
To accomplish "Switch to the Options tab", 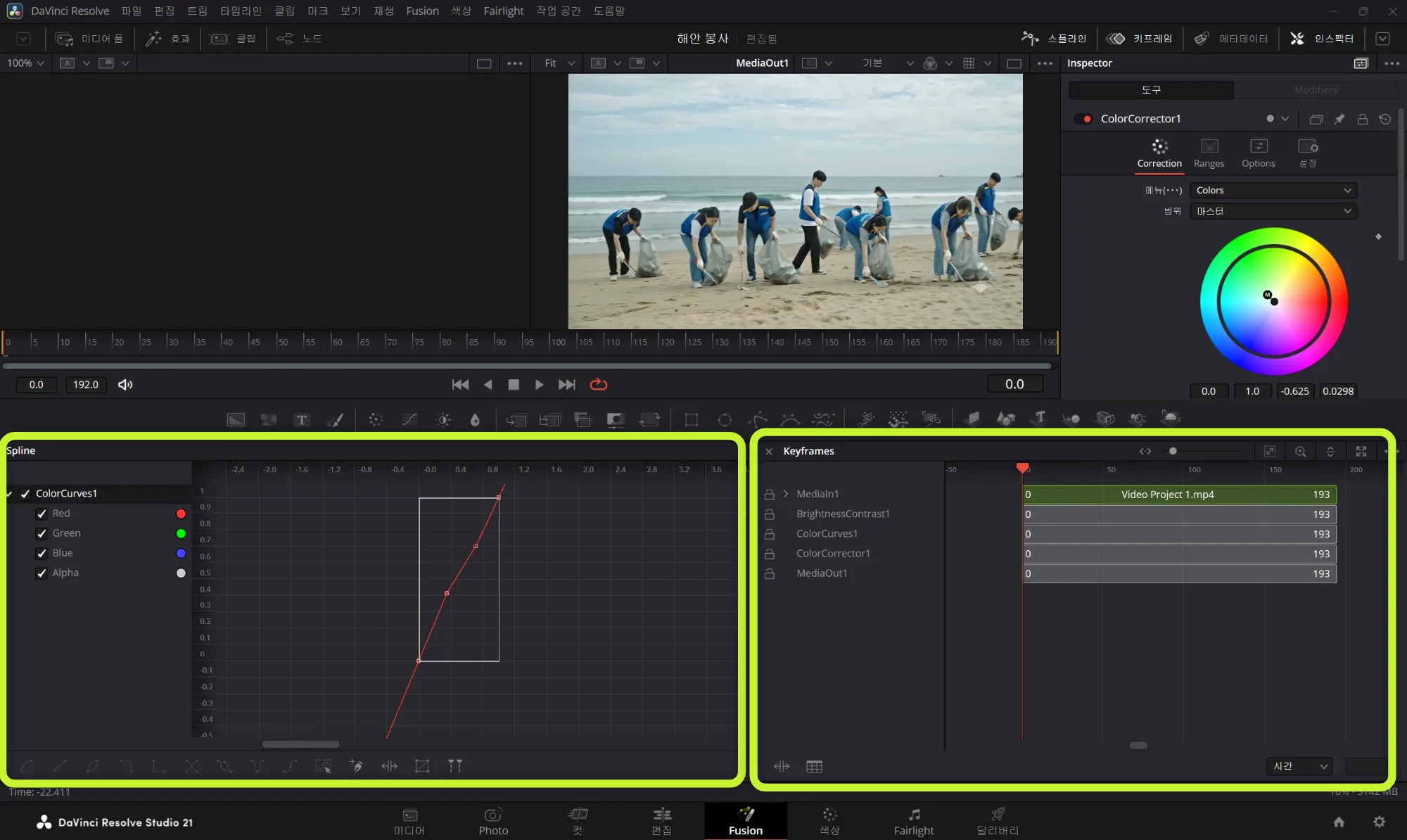I will (1258, 153).
